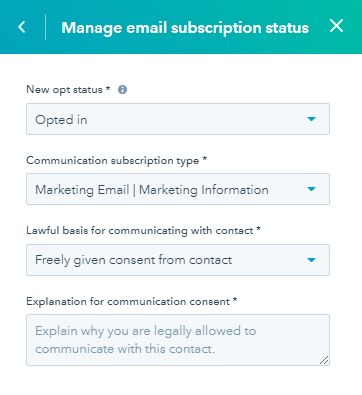Expand the Marketing Email | Marketing Information dropdown
The height and width of the screenshot is (395, 362).
point(178,189)
